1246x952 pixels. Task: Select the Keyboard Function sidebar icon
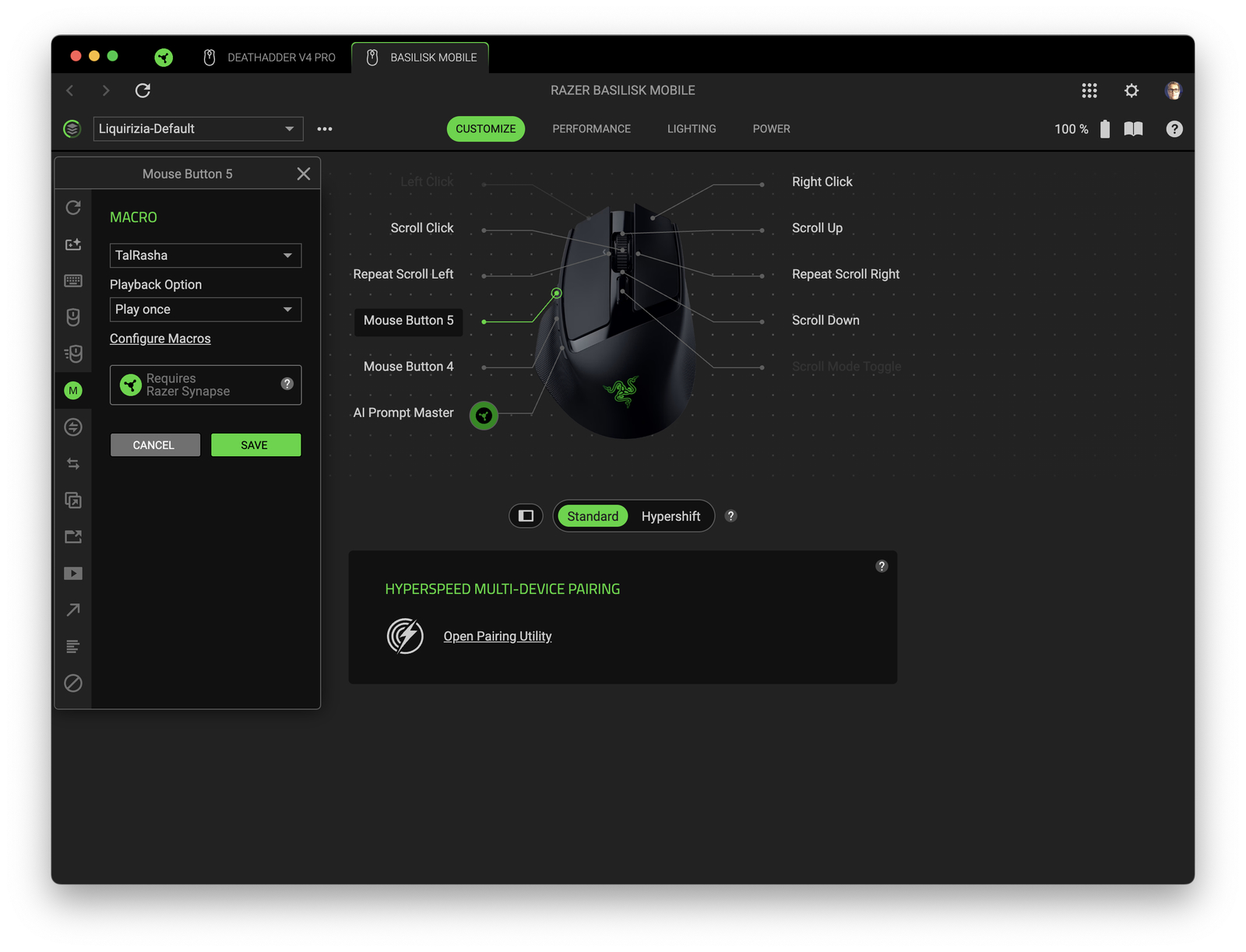tap(73, 281)
